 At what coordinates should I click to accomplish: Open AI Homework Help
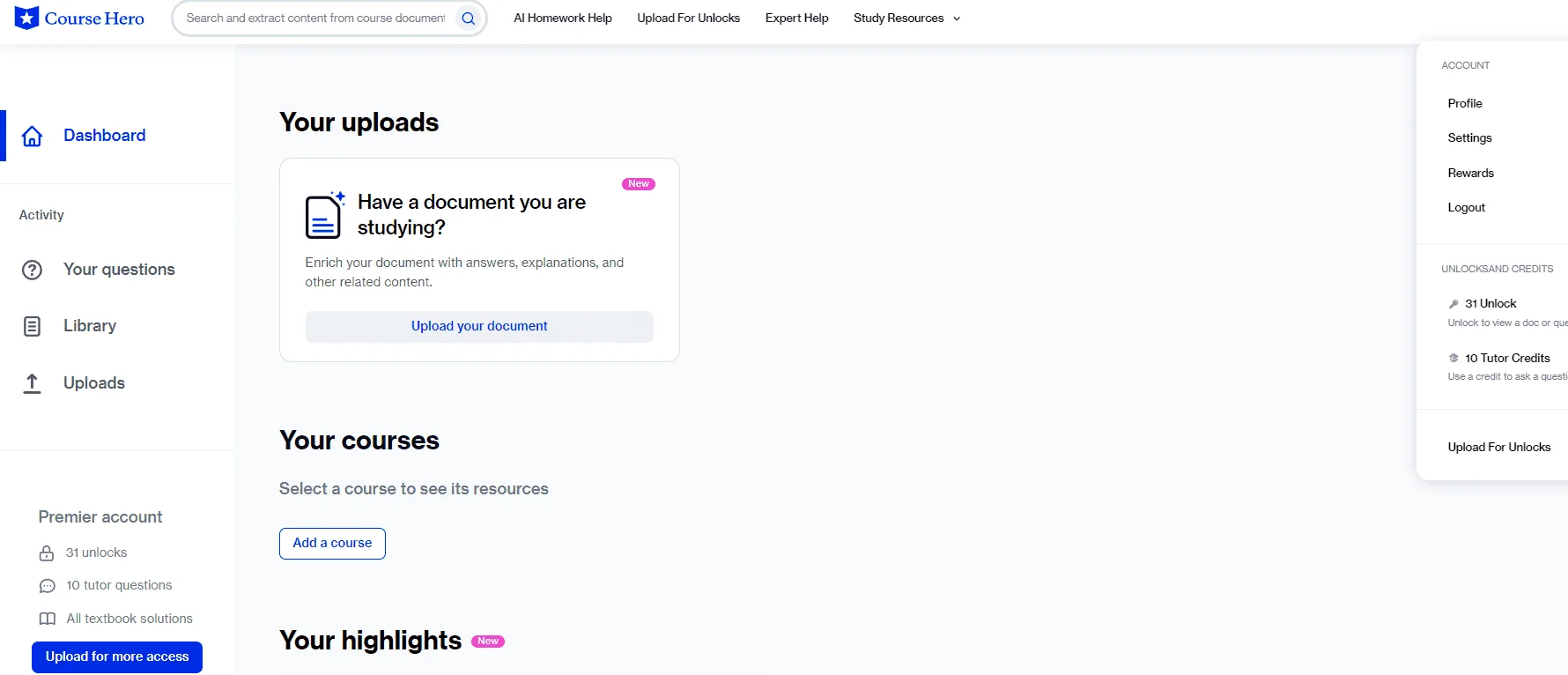pyautogui.click(x=563, y=18)
